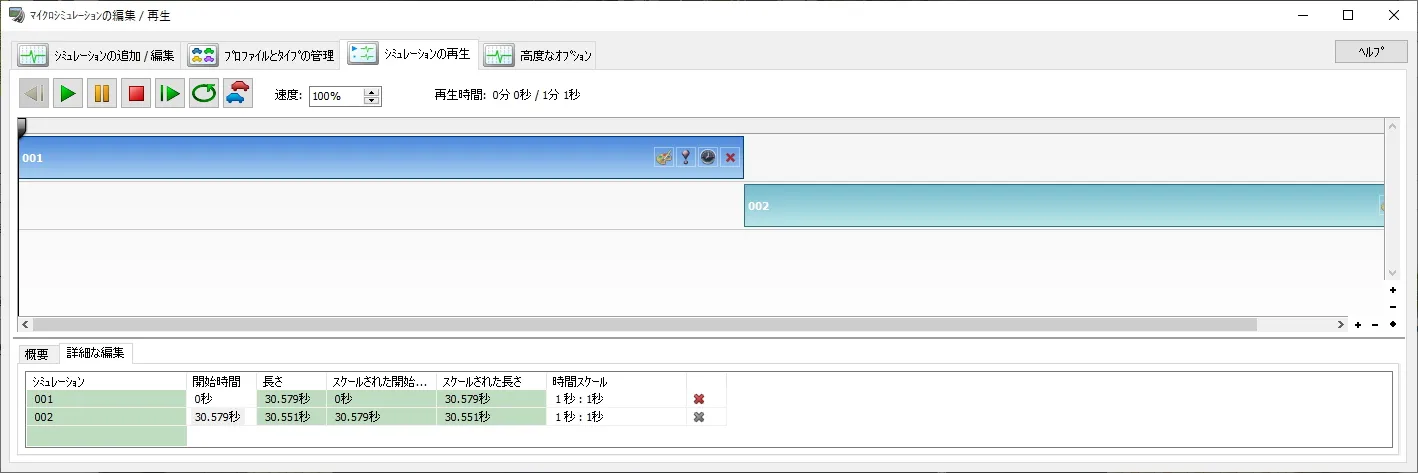Click the 30.579秒 length cell of row 001
Viewport: 1418px width, 473px height.
(x=291, y=399)
